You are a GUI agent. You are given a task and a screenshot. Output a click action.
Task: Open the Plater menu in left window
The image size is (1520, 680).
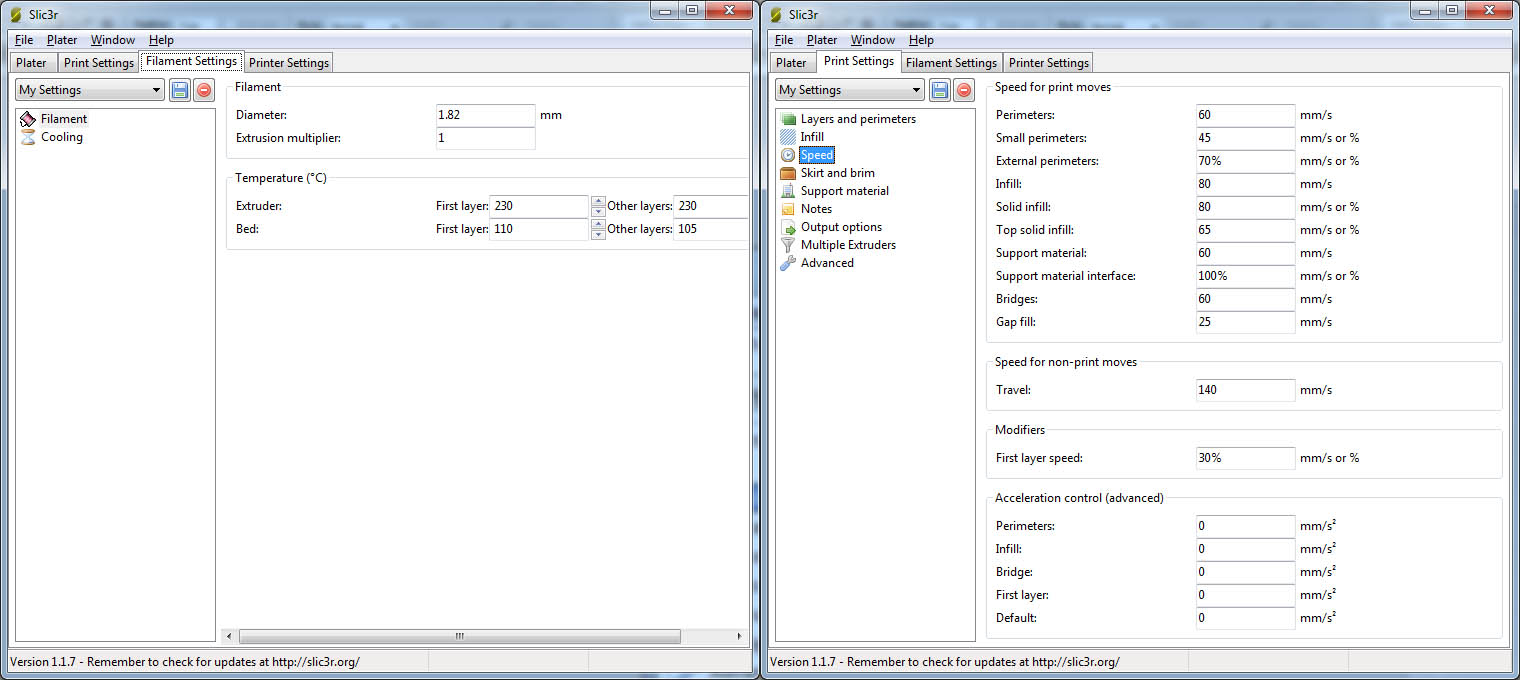point(62,40)
